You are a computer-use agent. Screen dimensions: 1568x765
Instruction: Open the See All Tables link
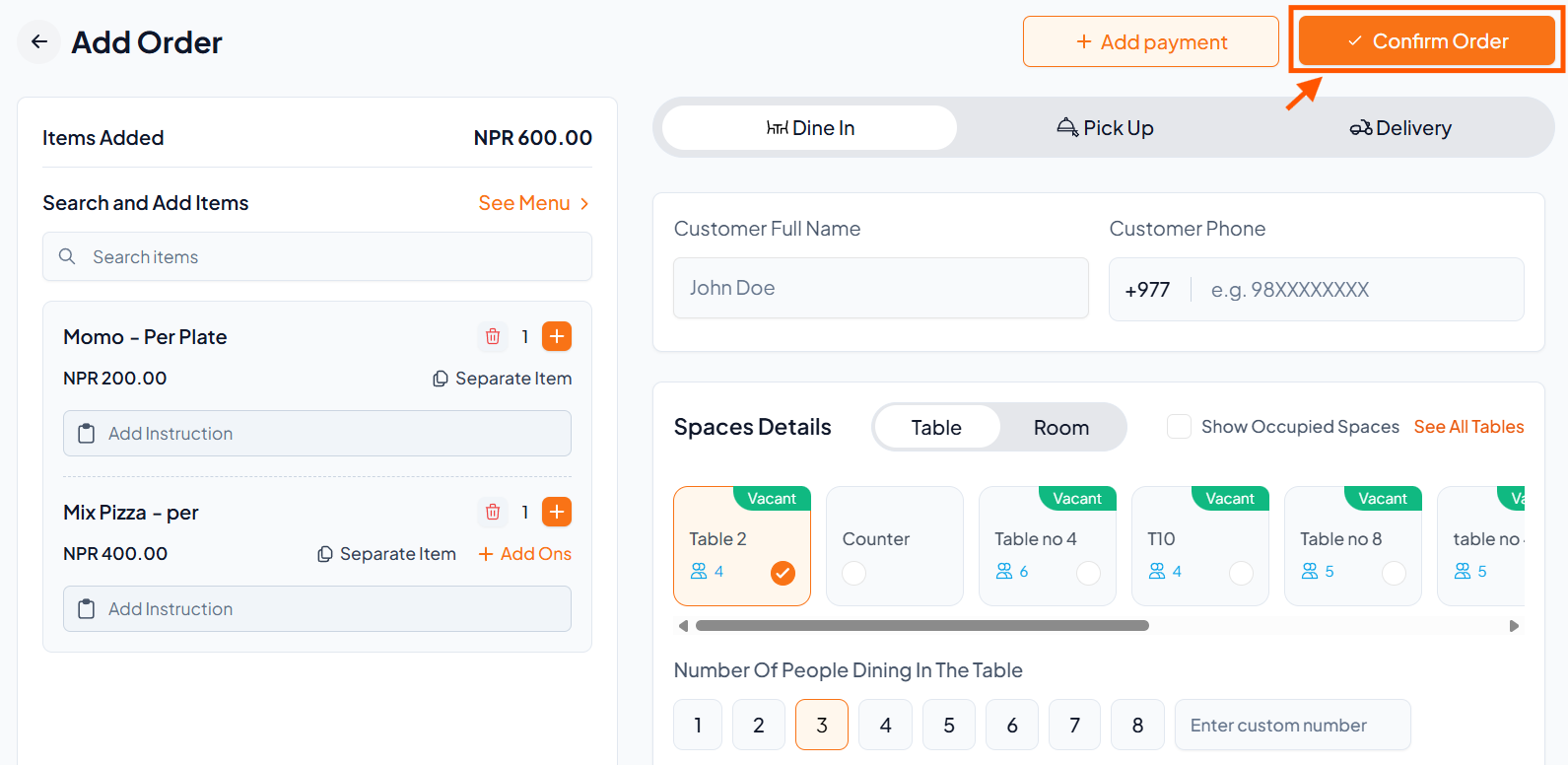click(1468, 427)
